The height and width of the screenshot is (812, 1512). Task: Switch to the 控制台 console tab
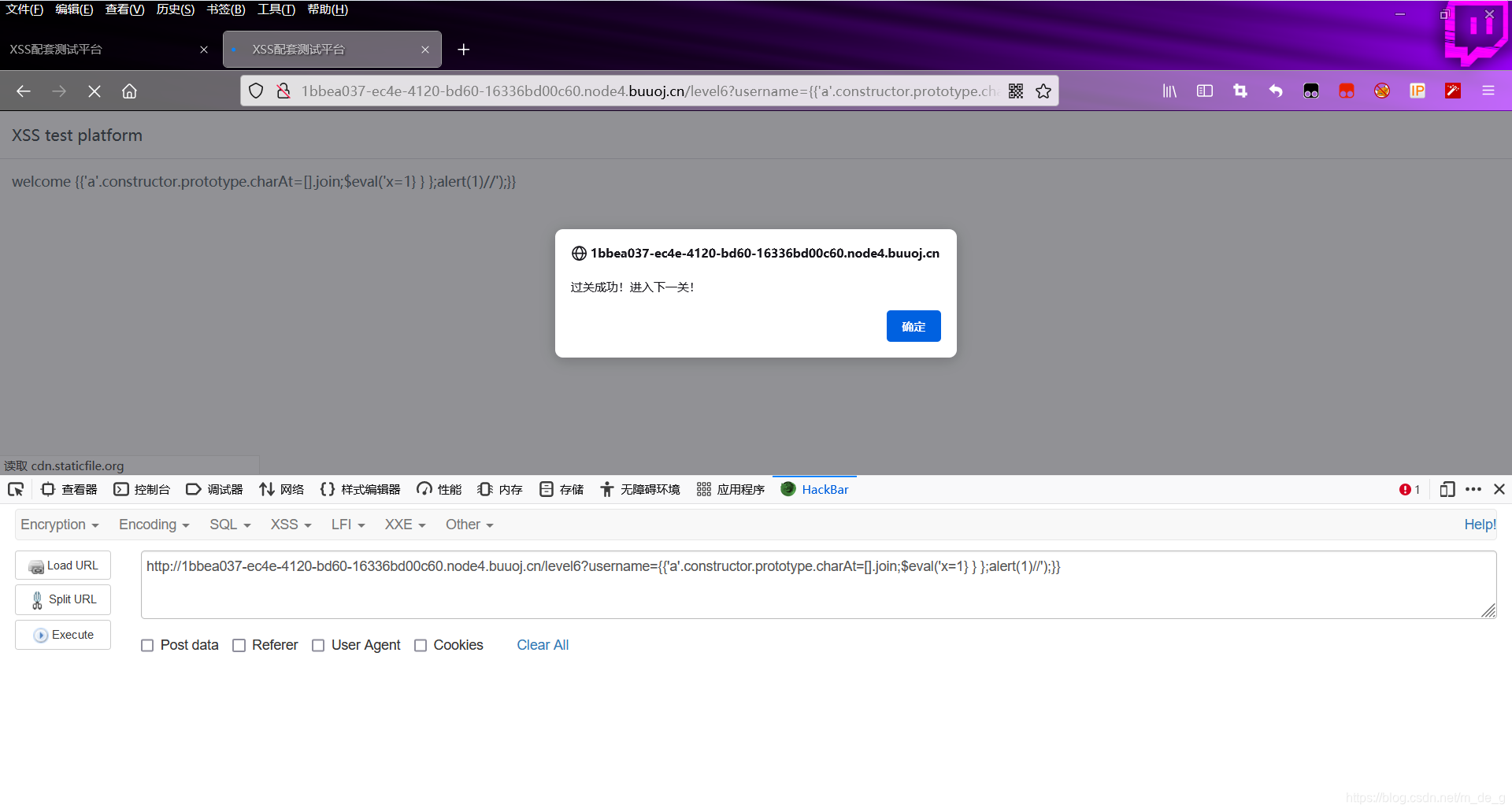(x=142, y=490)
